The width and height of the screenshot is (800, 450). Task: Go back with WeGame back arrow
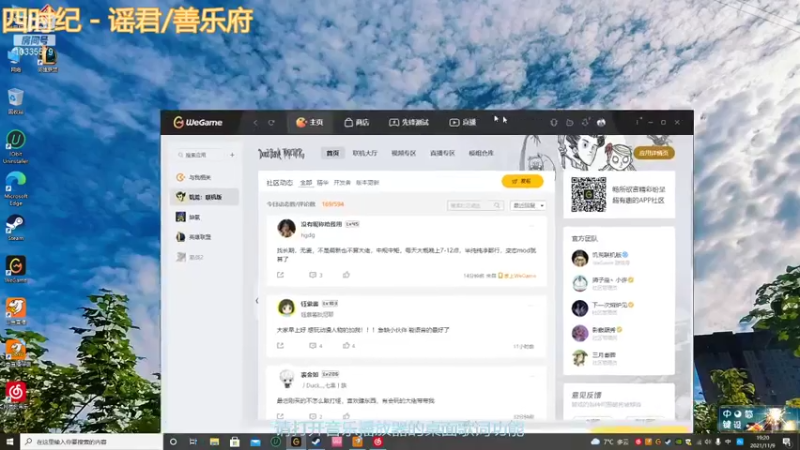tap(256, 122)
